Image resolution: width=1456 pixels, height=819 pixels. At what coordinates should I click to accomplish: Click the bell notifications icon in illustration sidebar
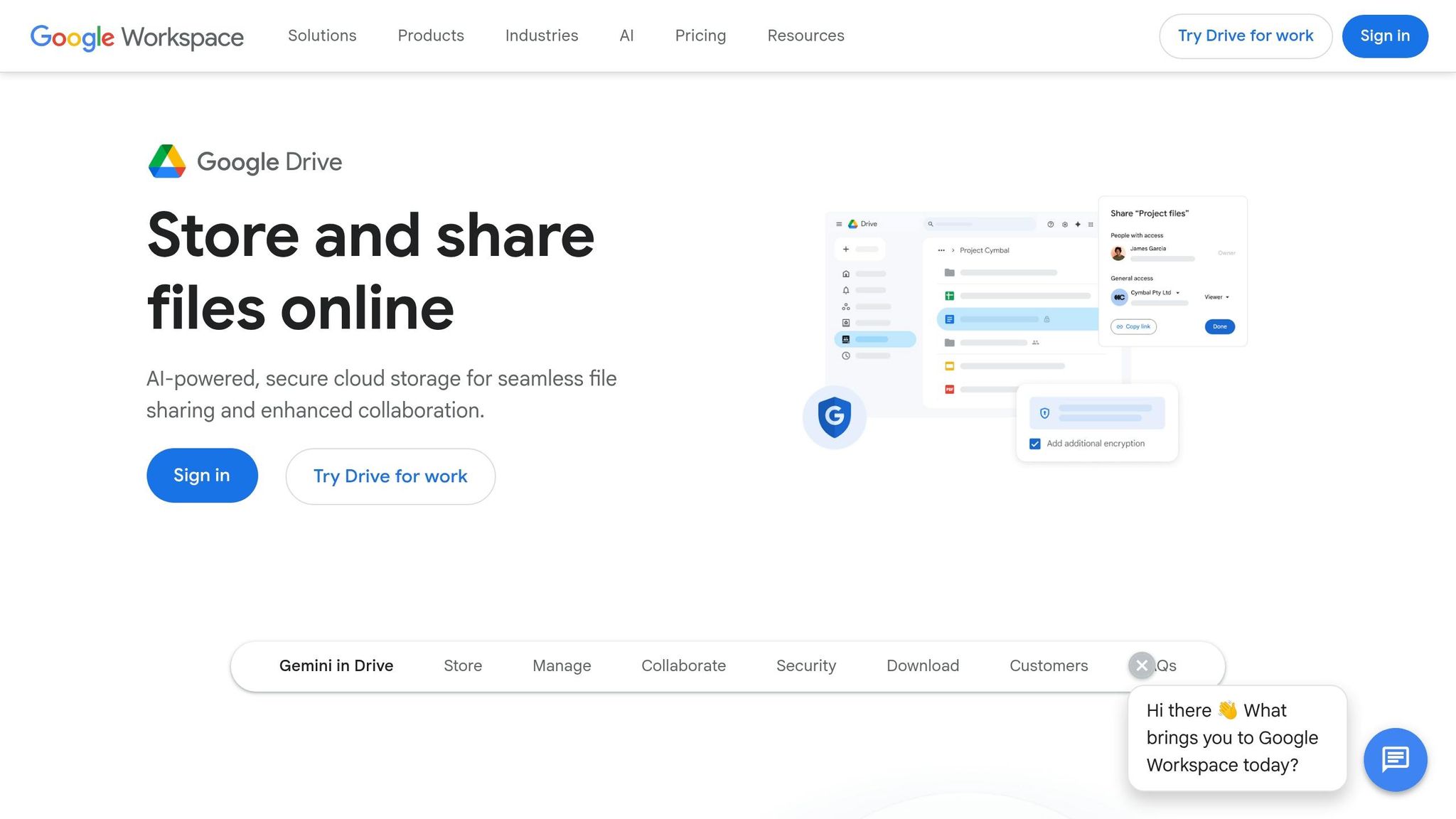(846, 290)
